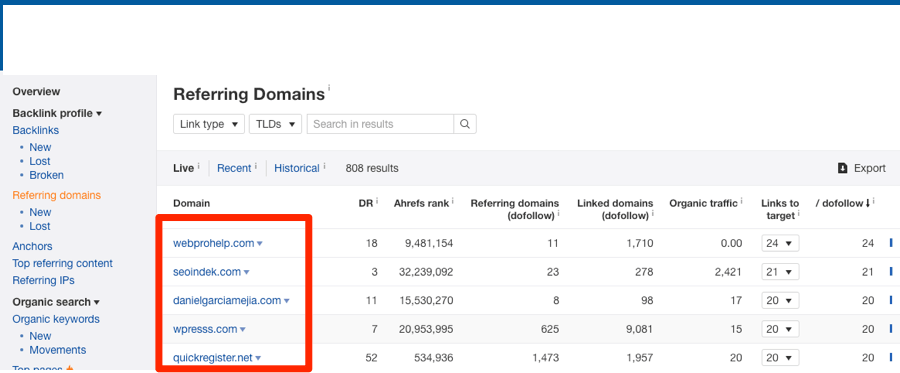Expand seoindek.com domain caret
Image resolution: width=900 pixels, height=373 pixels.
(x=246, y=273)
